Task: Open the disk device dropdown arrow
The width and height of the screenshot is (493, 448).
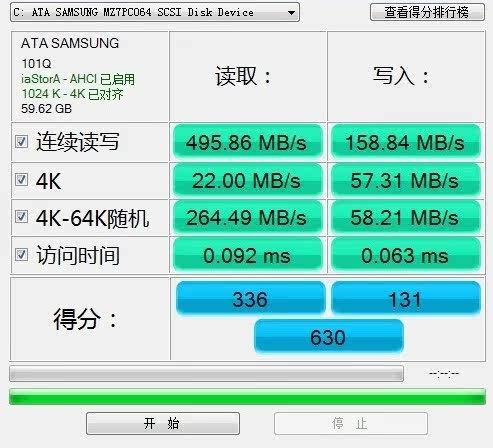Action: (x=291, y=13)
